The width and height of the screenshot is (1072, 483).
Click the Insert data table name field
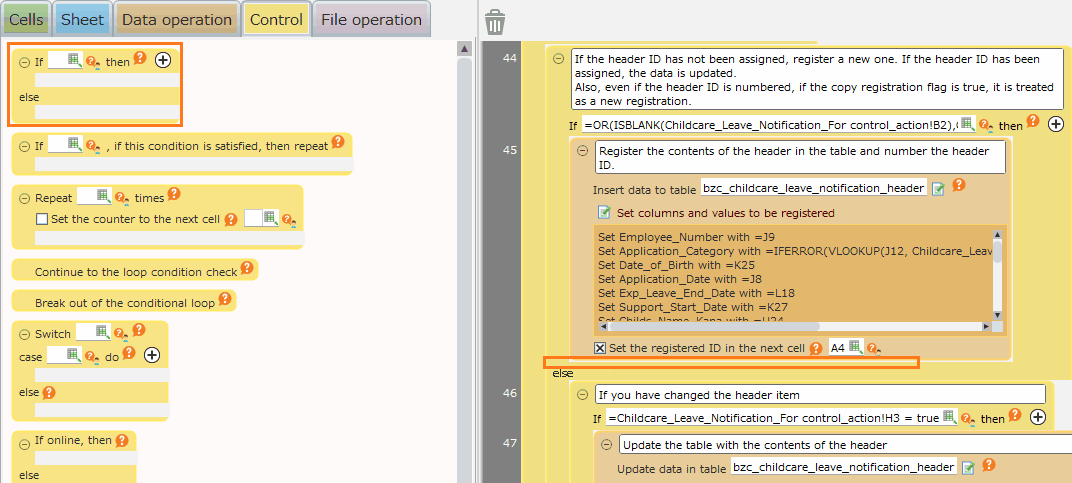[812, 187]
